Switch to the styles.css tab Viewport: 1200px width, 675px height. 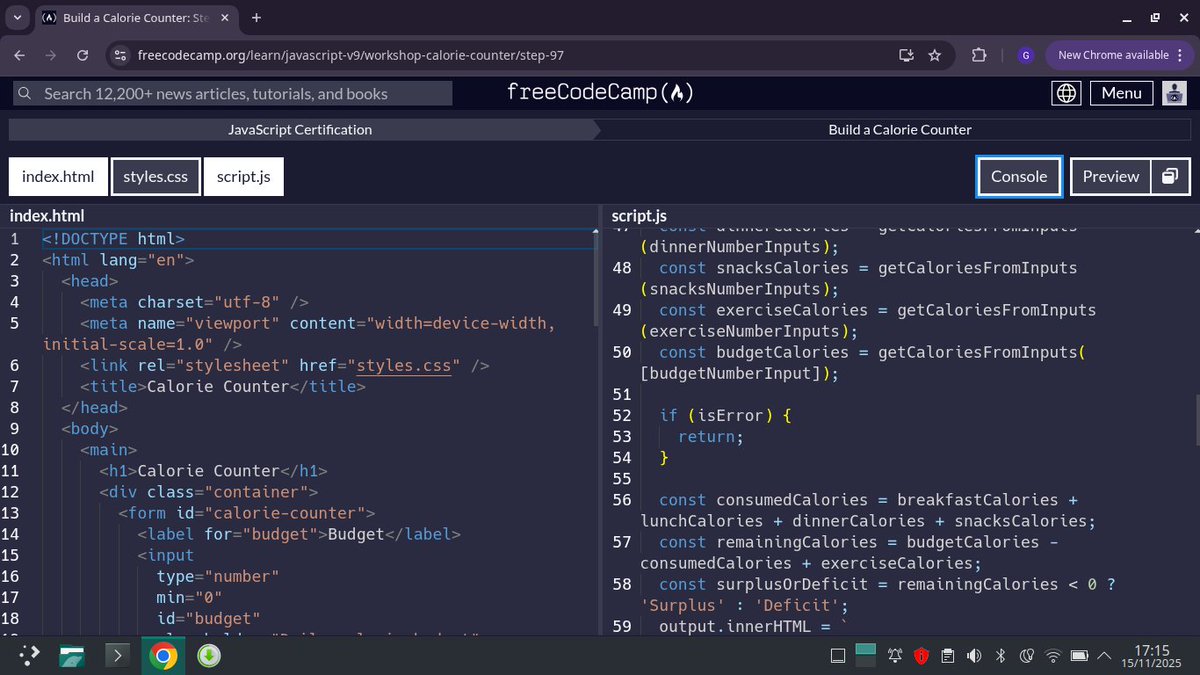click(155, 176)
